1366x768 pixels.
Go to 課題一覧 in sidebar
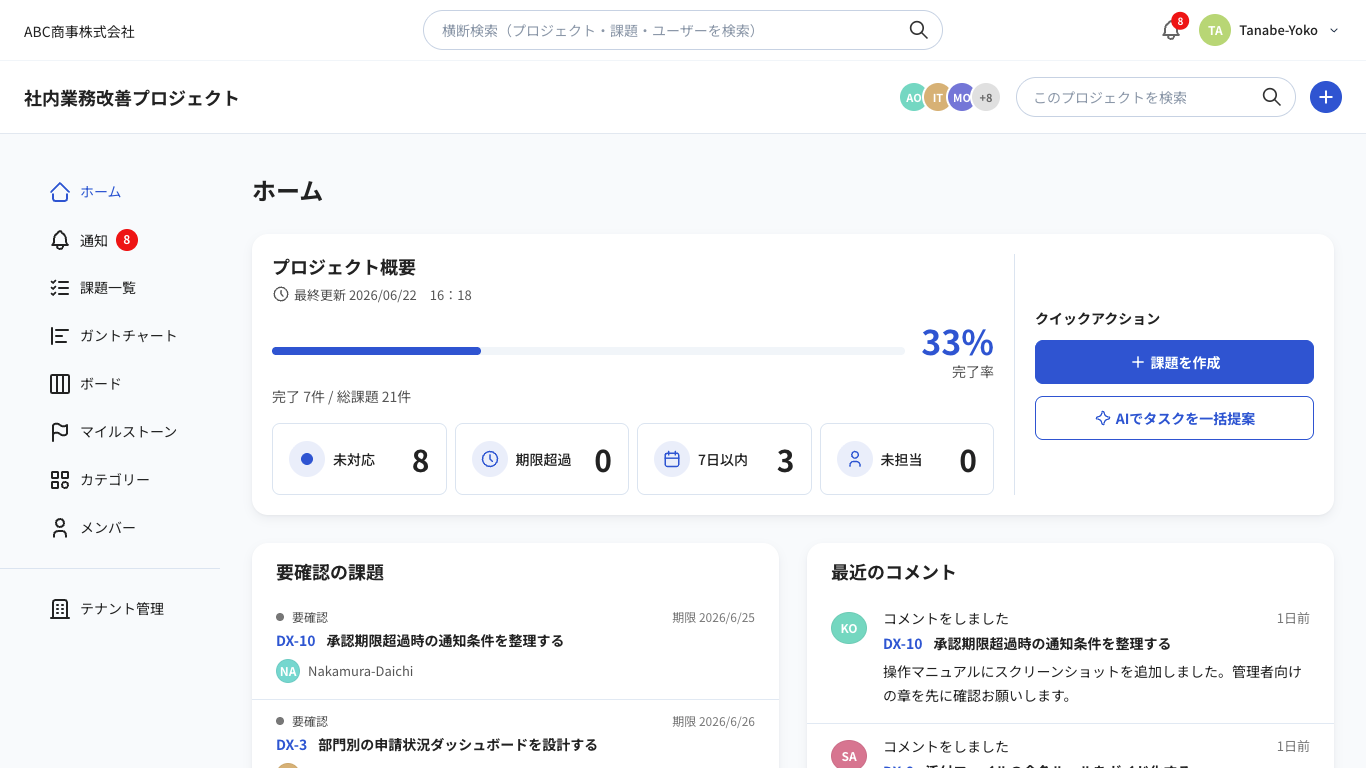tap(108, 288)
